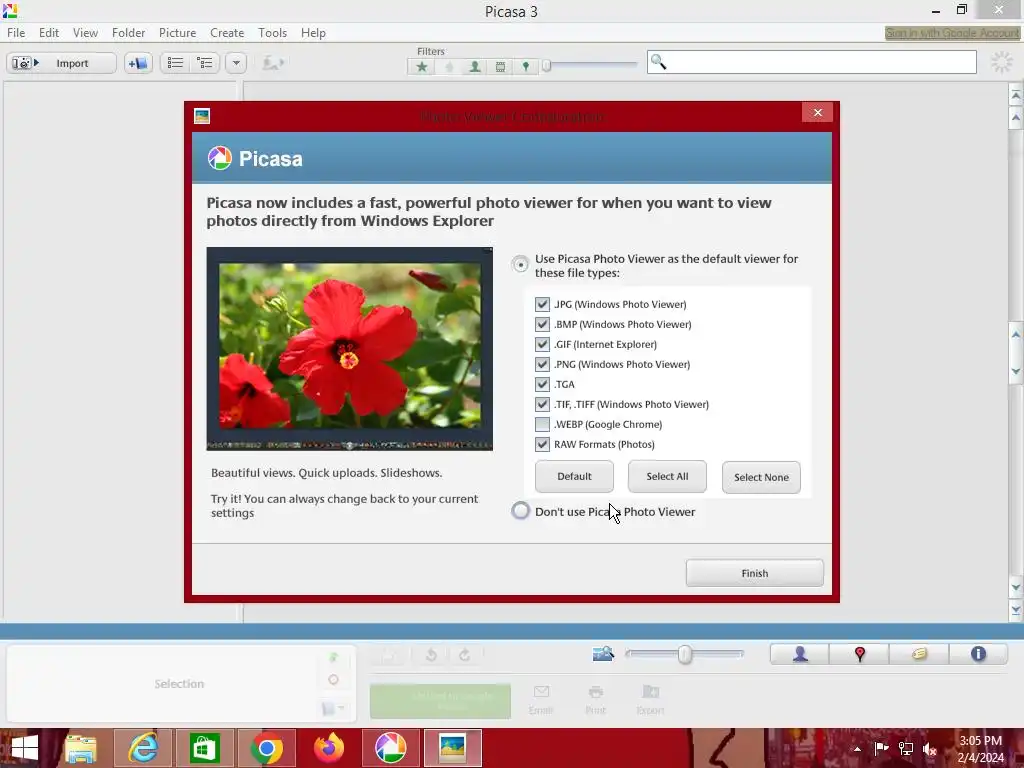Screen dimensions: 1024x768
Task: Click the Export icon in bottom tray
Action: tap(650, 699)
